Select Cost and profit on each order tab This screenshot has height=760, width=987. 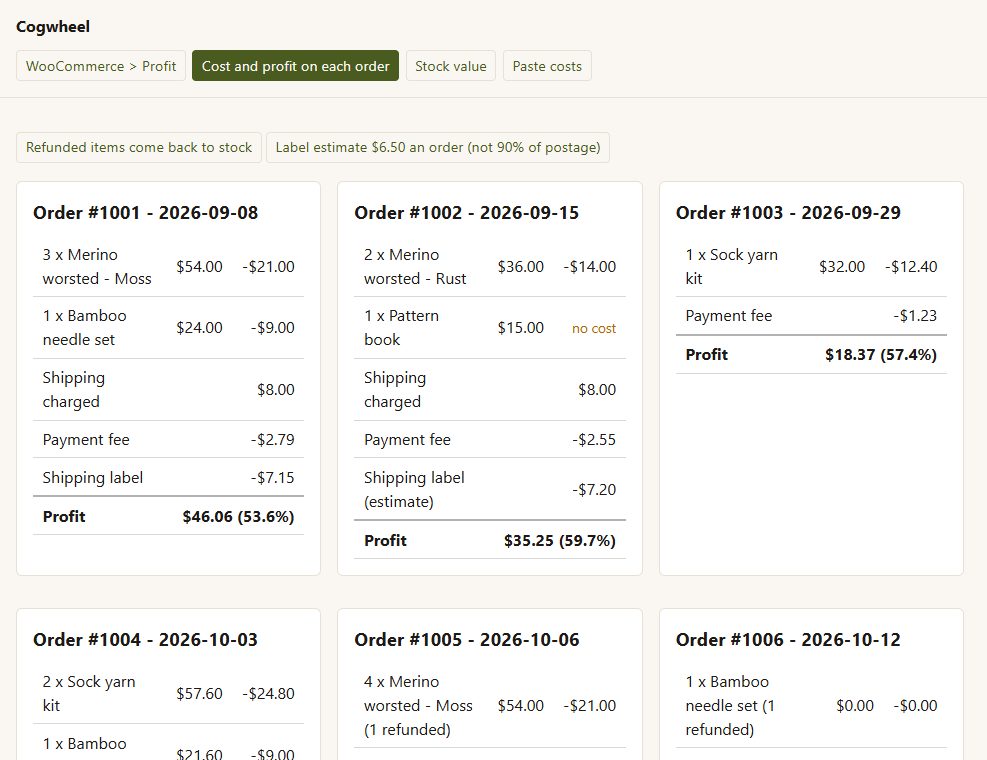point(295,66)
